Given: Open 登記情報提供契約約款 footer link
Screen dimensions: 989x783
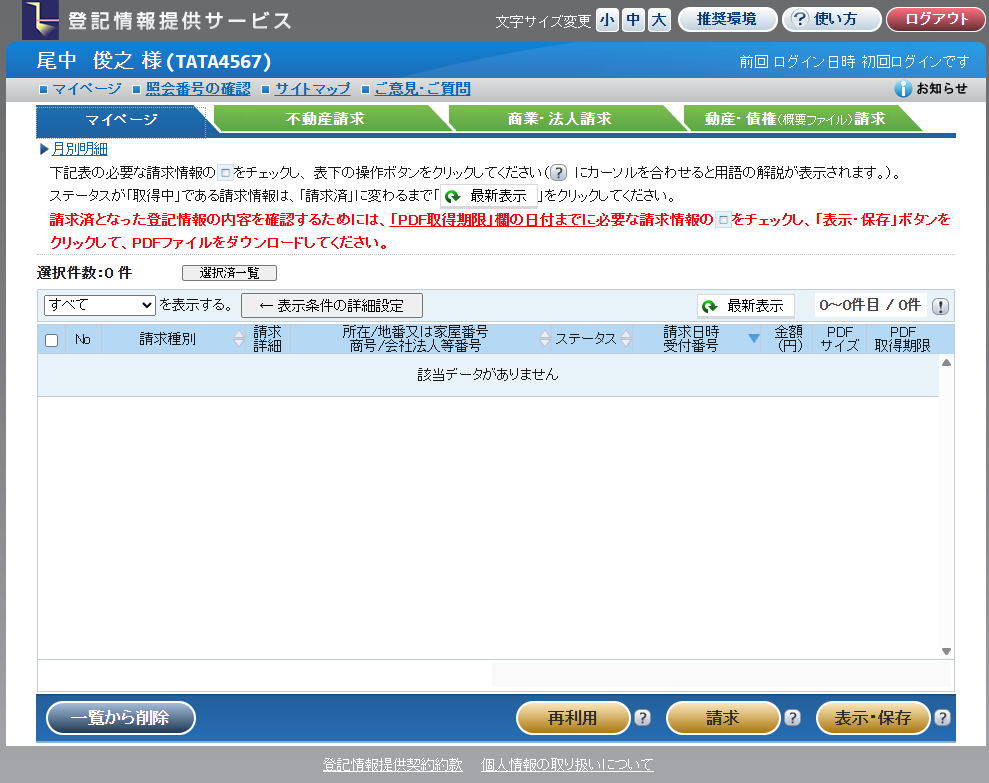Looking at the screenshot, I should [393, 765].
